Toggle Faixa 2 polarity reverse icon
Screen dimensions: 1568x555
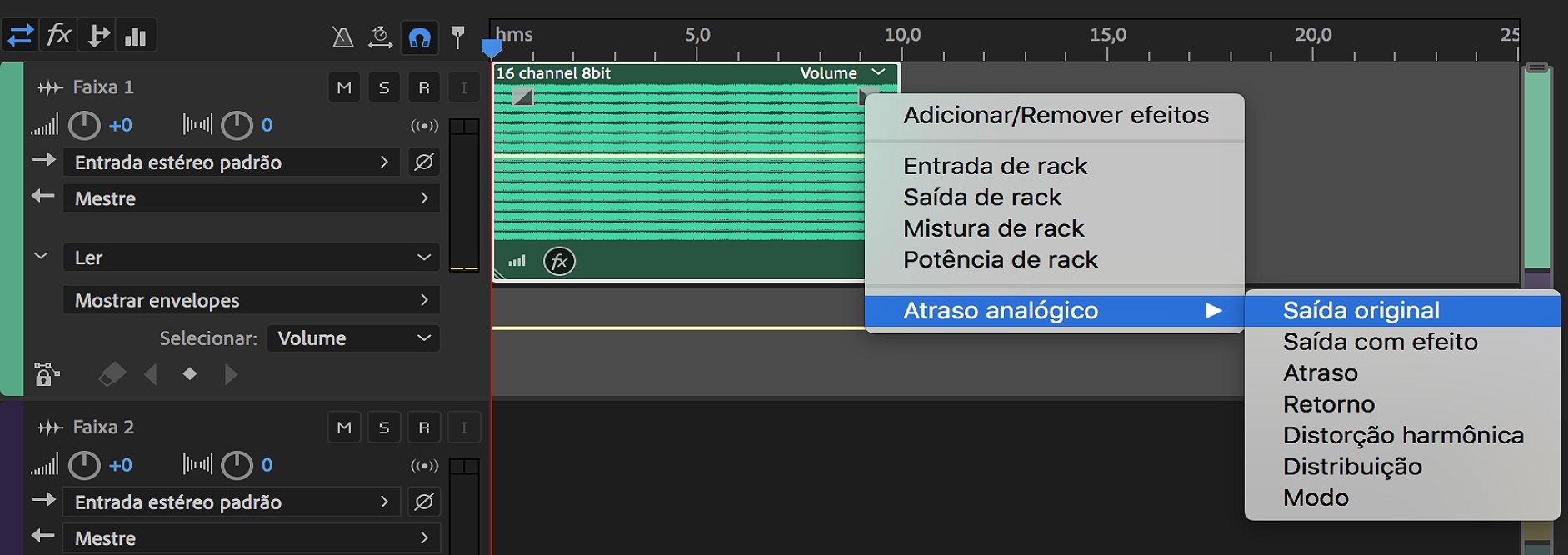click(x=424, y=502)
